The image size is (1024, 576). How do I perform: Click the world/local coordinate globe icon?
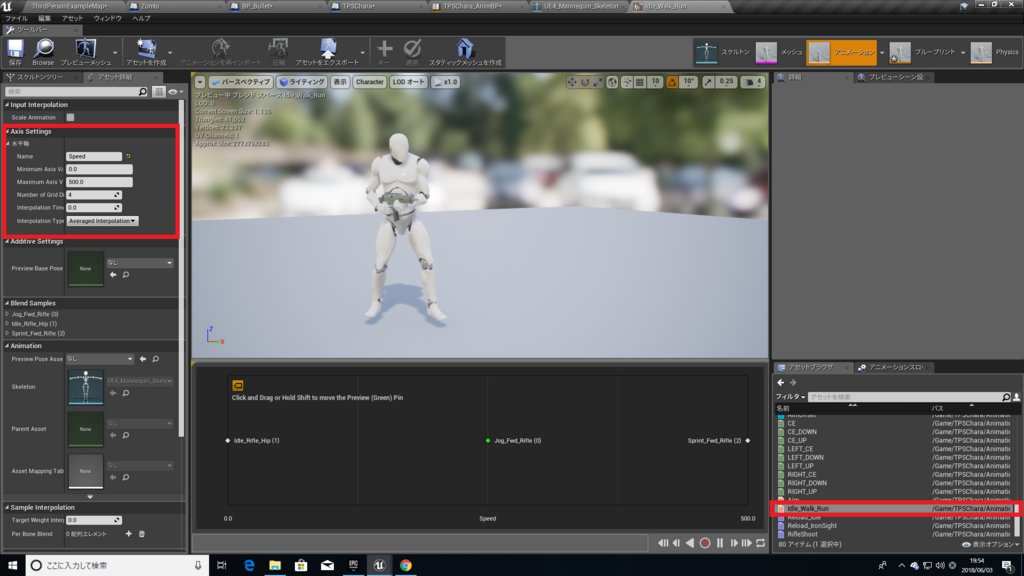pyautogui.click(x=612, y=82)
